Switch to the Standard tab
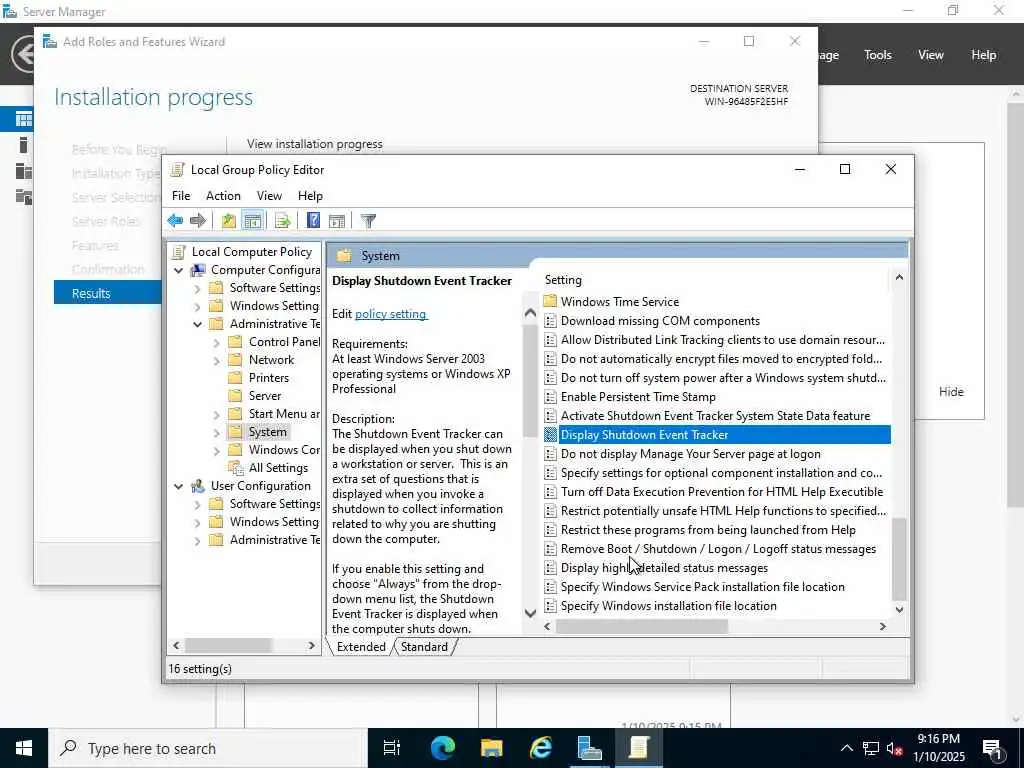 (x=424, y=647)
